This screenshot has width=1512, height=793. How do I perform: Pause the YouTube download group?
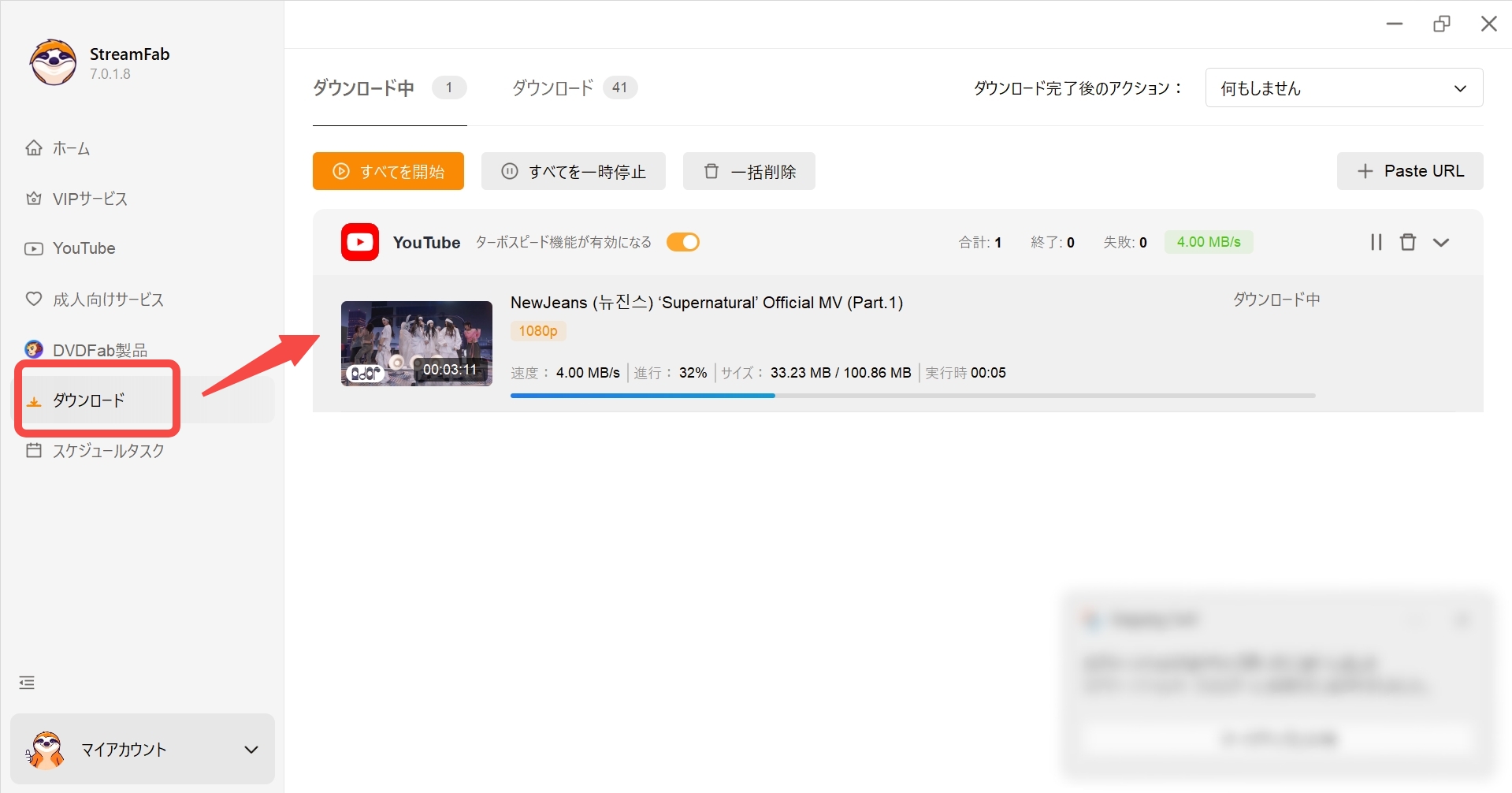(1376, 242)
